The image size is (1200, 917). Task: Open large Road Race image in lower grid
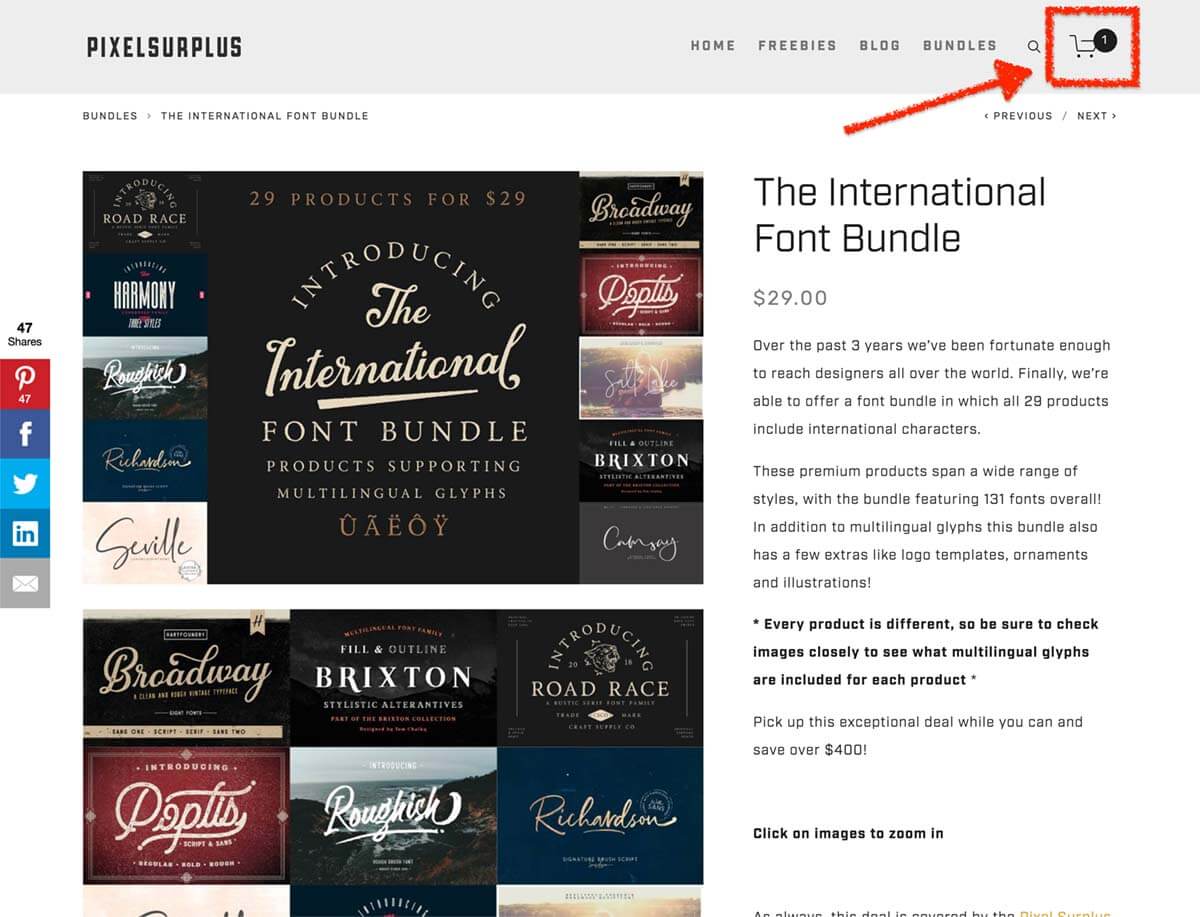(x=600, y=677)
